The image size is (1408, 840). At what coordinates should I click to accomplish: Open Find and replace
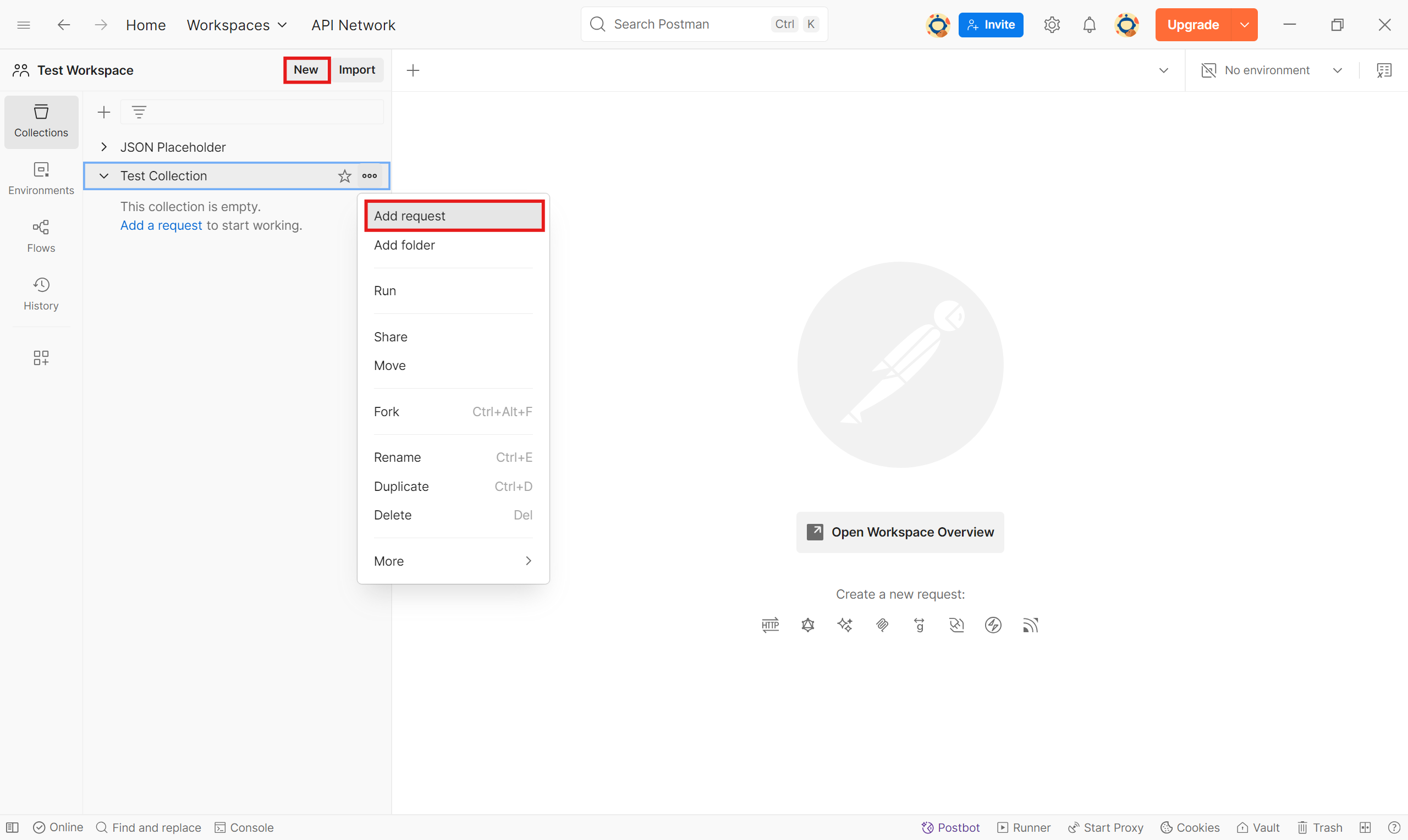pos(149,827)
